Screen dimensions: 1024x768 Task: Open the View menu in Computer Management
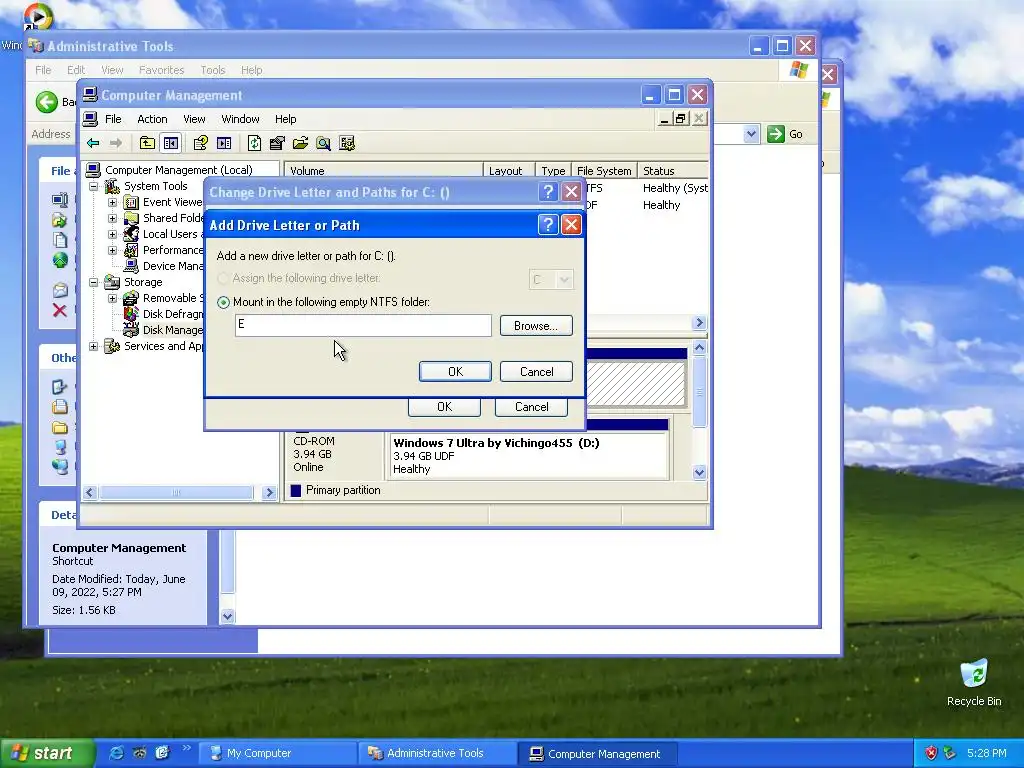click(194, 119)
